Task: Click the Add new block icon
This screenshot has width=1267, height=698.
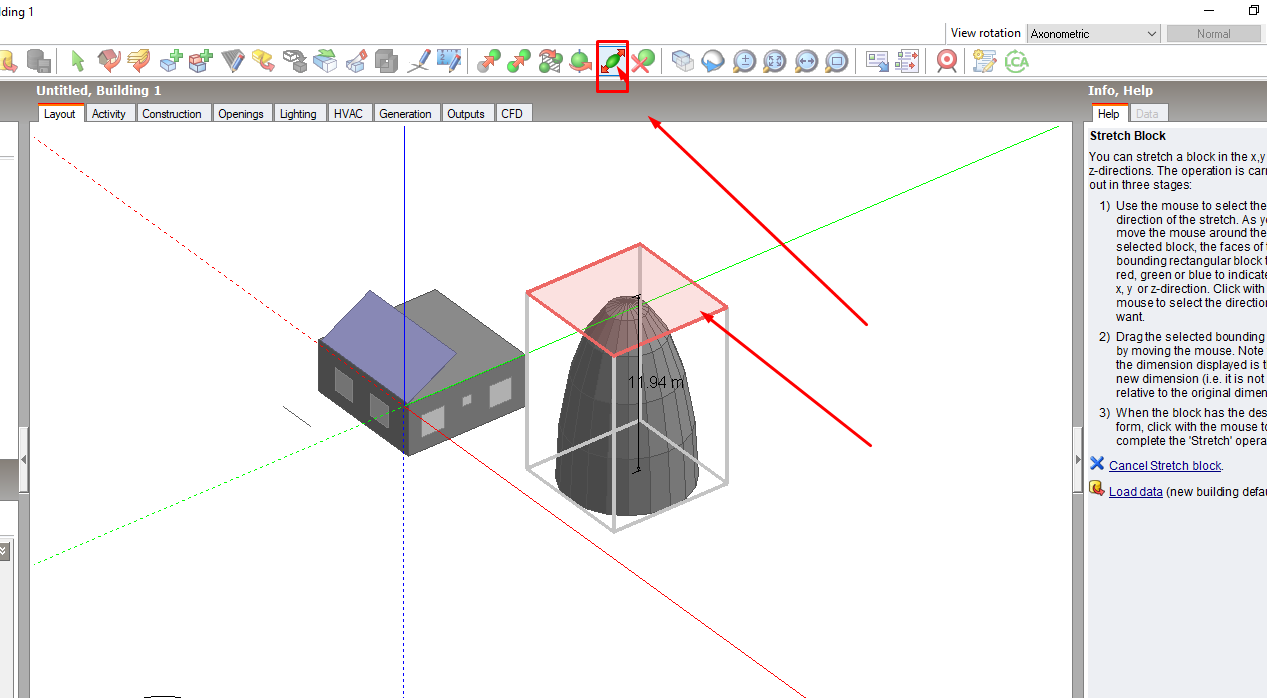Action: [171, 61]
